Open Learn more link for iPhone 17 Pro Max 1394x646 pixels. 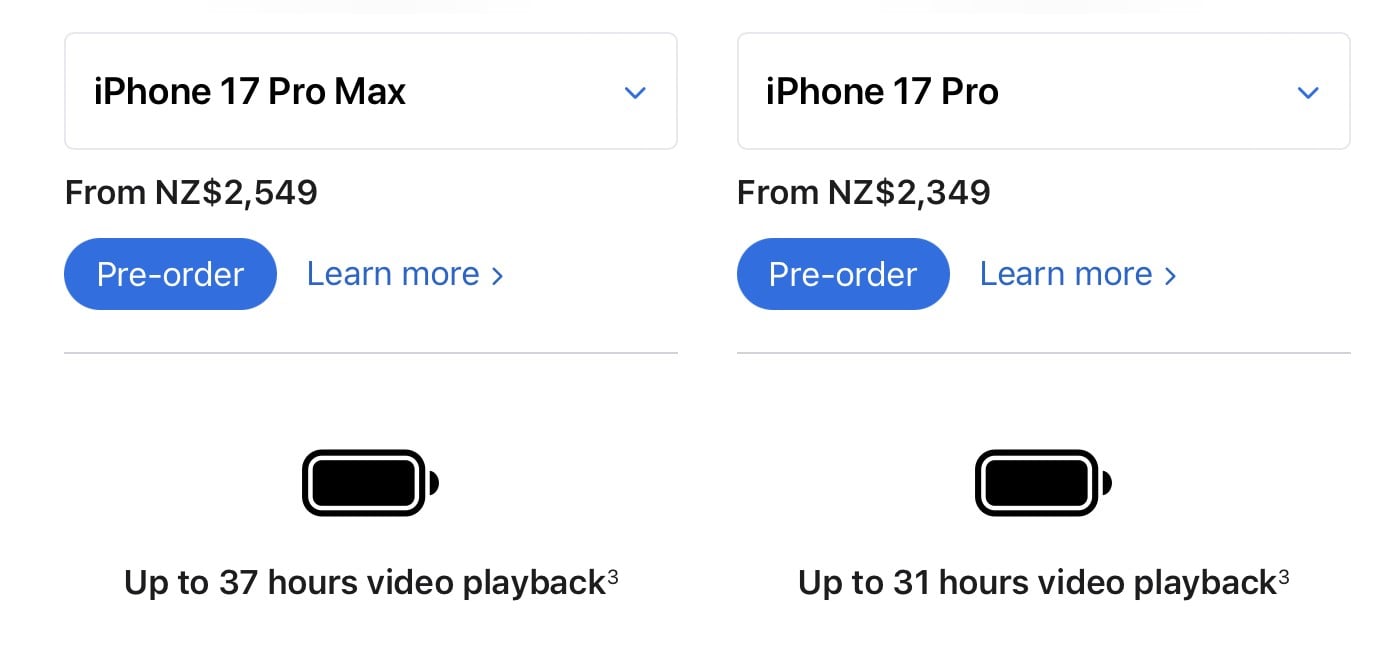point(393,274)
